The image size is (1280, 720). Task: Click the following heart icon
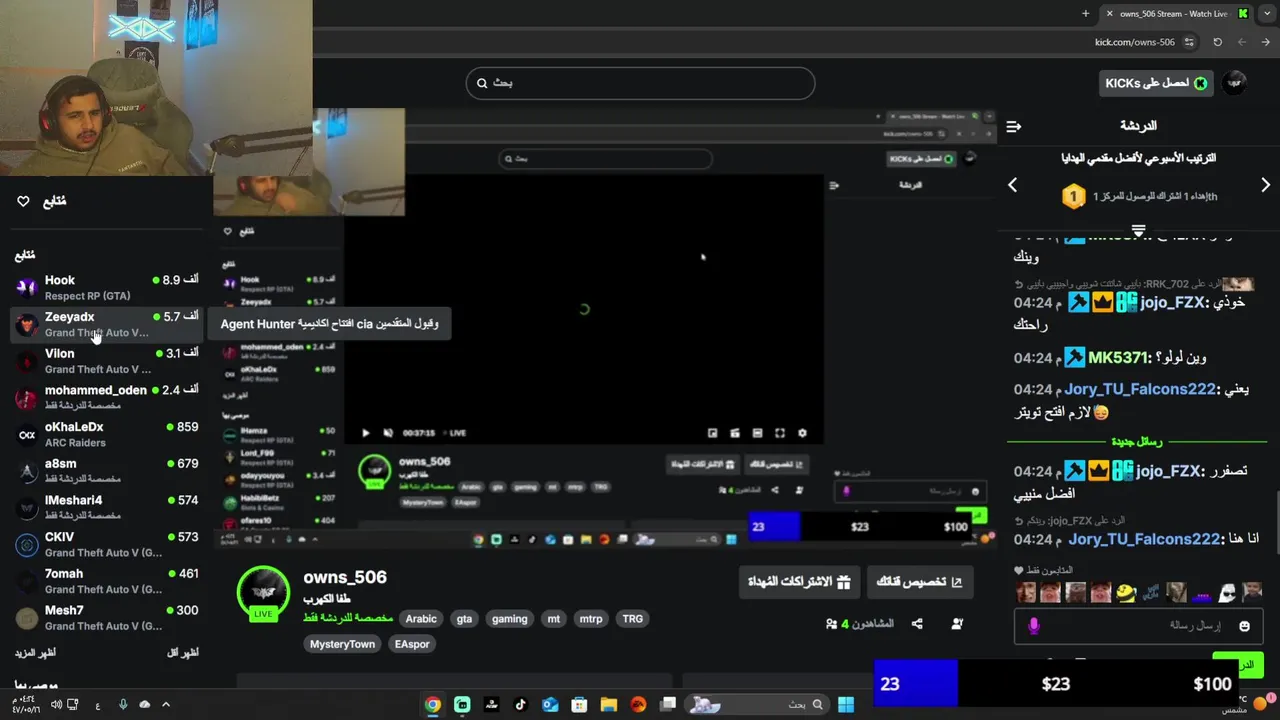23,201
